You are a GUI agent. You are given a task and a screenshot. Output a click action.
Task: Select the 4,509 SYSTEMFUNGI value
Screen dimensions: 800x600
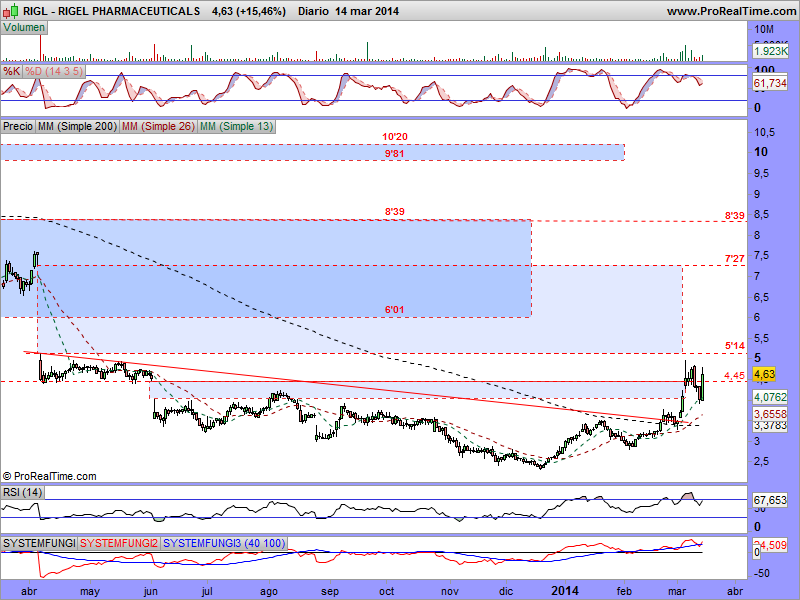click(772, 545)
